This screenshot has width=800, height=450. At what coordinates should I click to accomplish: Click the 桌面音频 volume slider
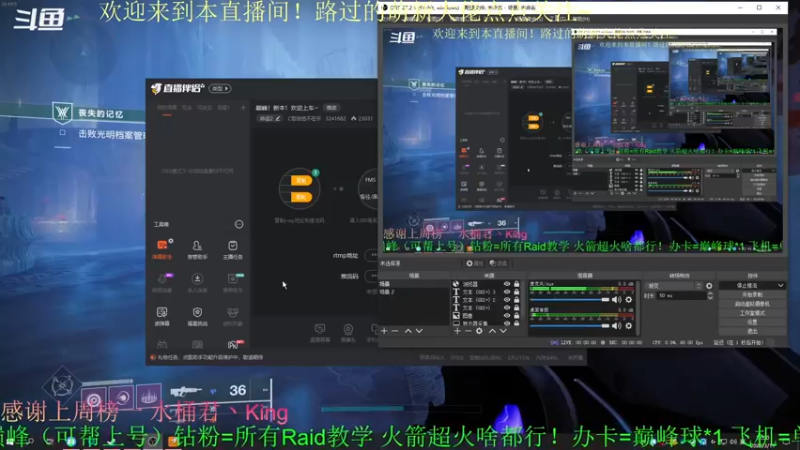tap(570, 326)
